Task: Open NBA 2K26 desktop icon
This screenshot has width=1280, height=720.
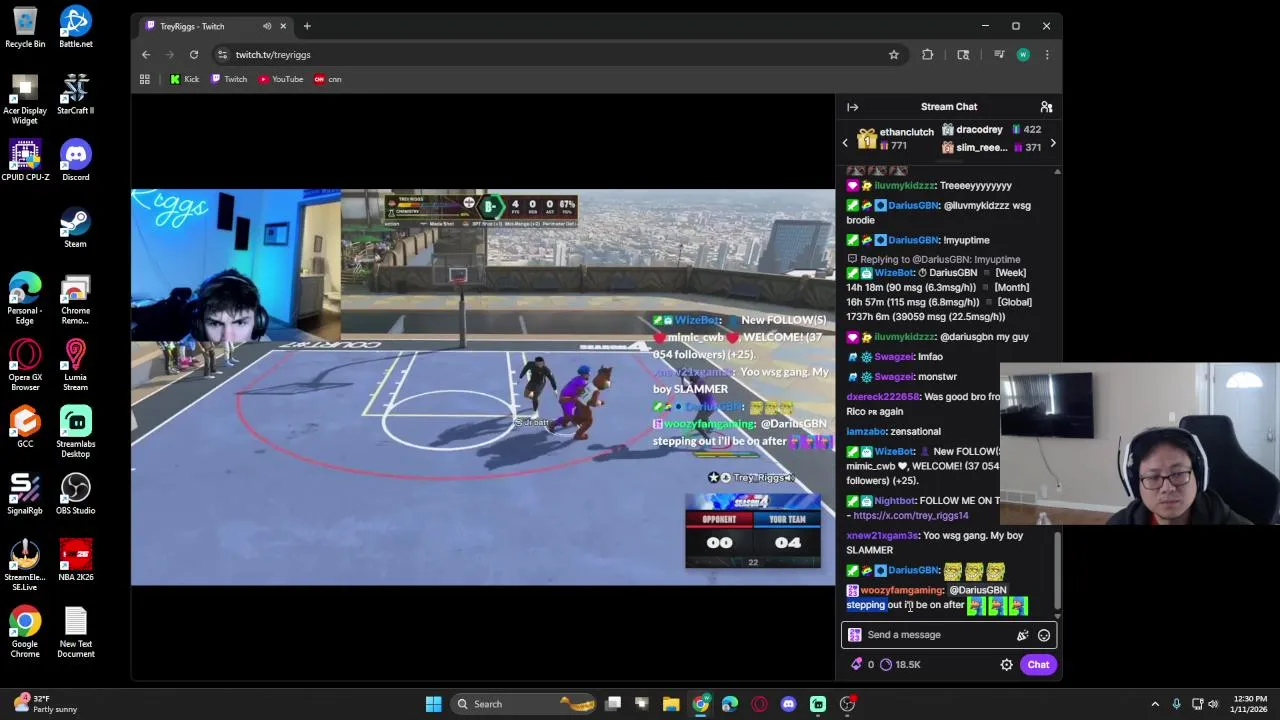Action: [x=75, y=560]
